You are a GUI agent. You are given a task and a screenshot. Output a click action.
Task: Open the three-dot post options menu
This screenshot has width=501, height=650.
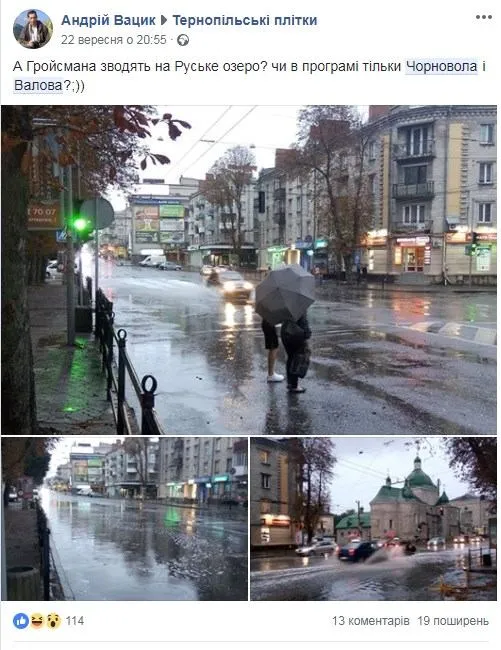click(483, 17)
